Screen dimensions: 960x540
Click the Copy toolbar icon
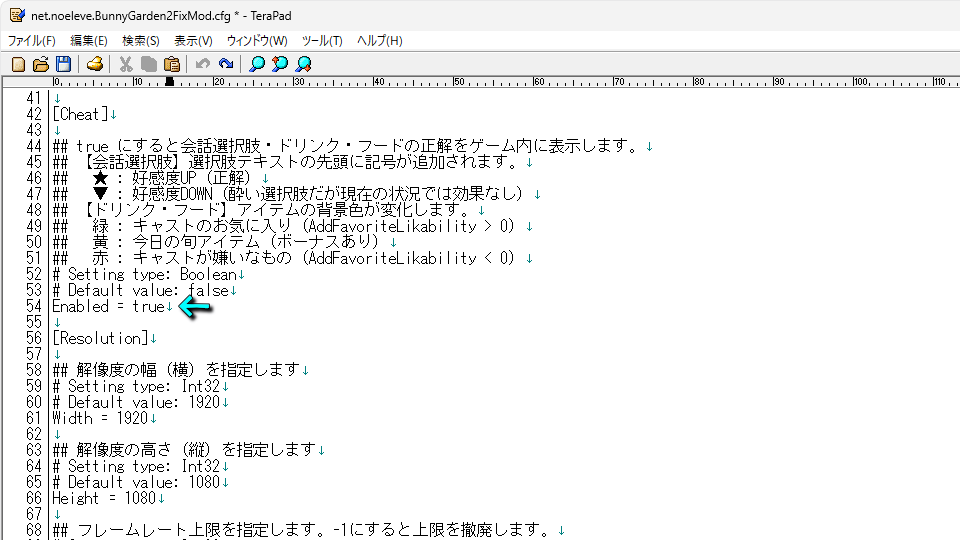click(x=148, y=64)
